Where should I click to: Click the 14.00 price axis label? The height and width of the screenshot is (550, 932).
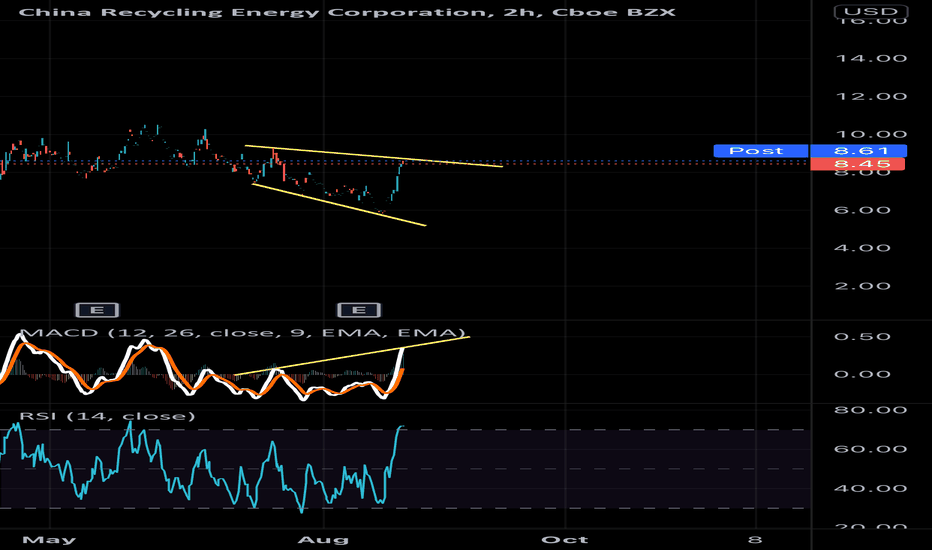point(871,58)
